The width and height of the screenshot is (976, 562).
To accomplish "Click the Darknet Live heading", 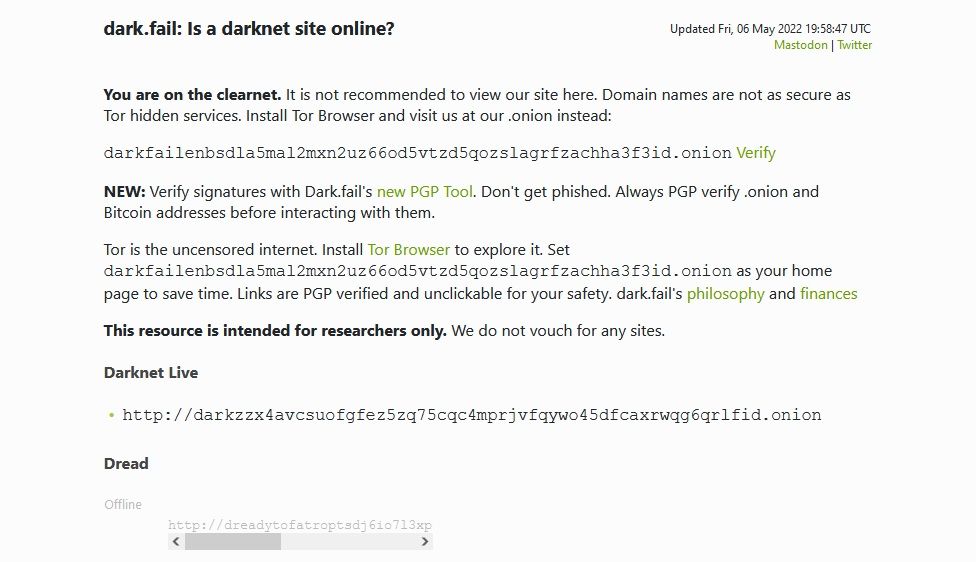I will click(151, 372).
